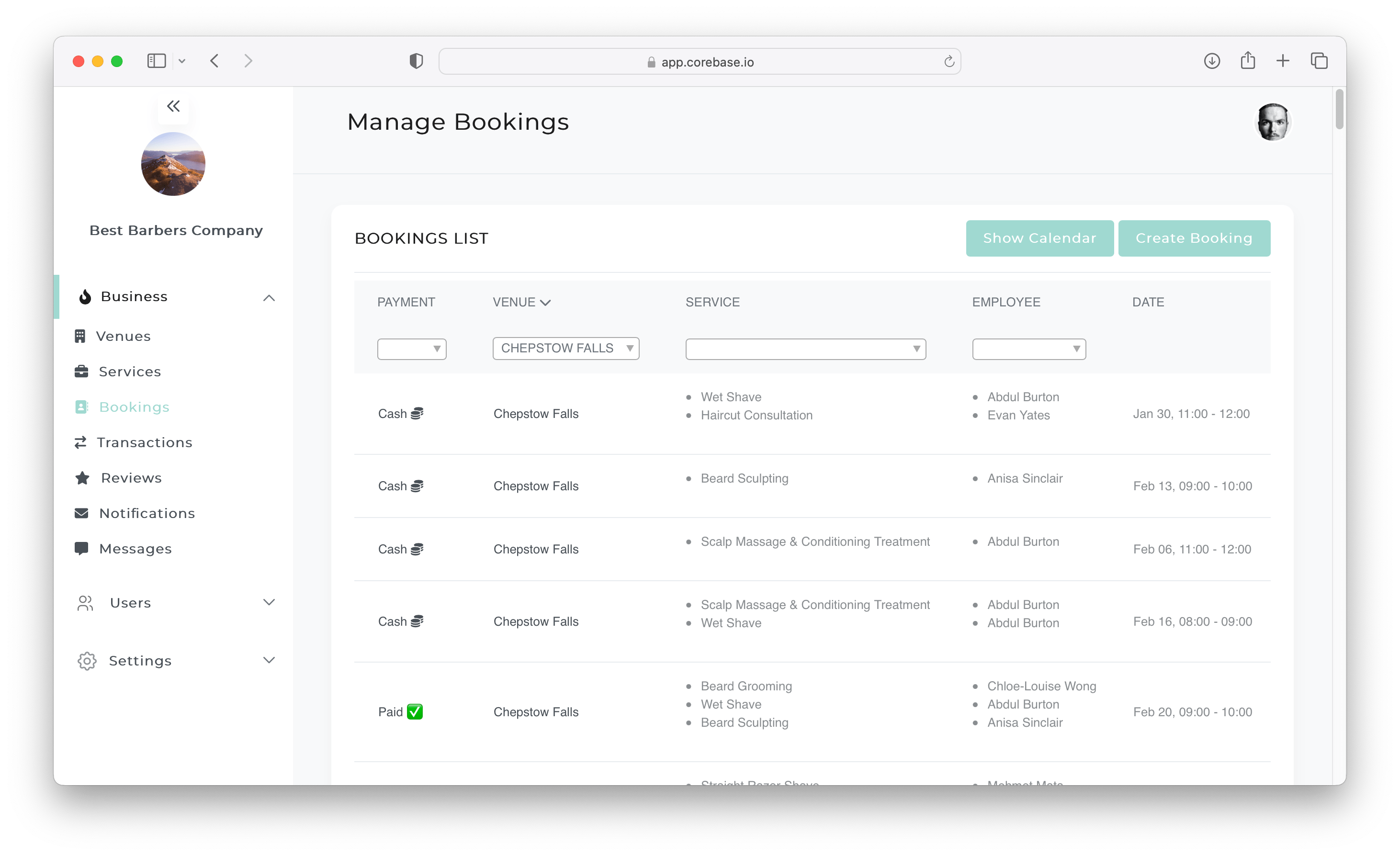The image size is (1400, 856).
Task: Expand the Employee filter dropdown
Action: click(x=1028, y=348)
